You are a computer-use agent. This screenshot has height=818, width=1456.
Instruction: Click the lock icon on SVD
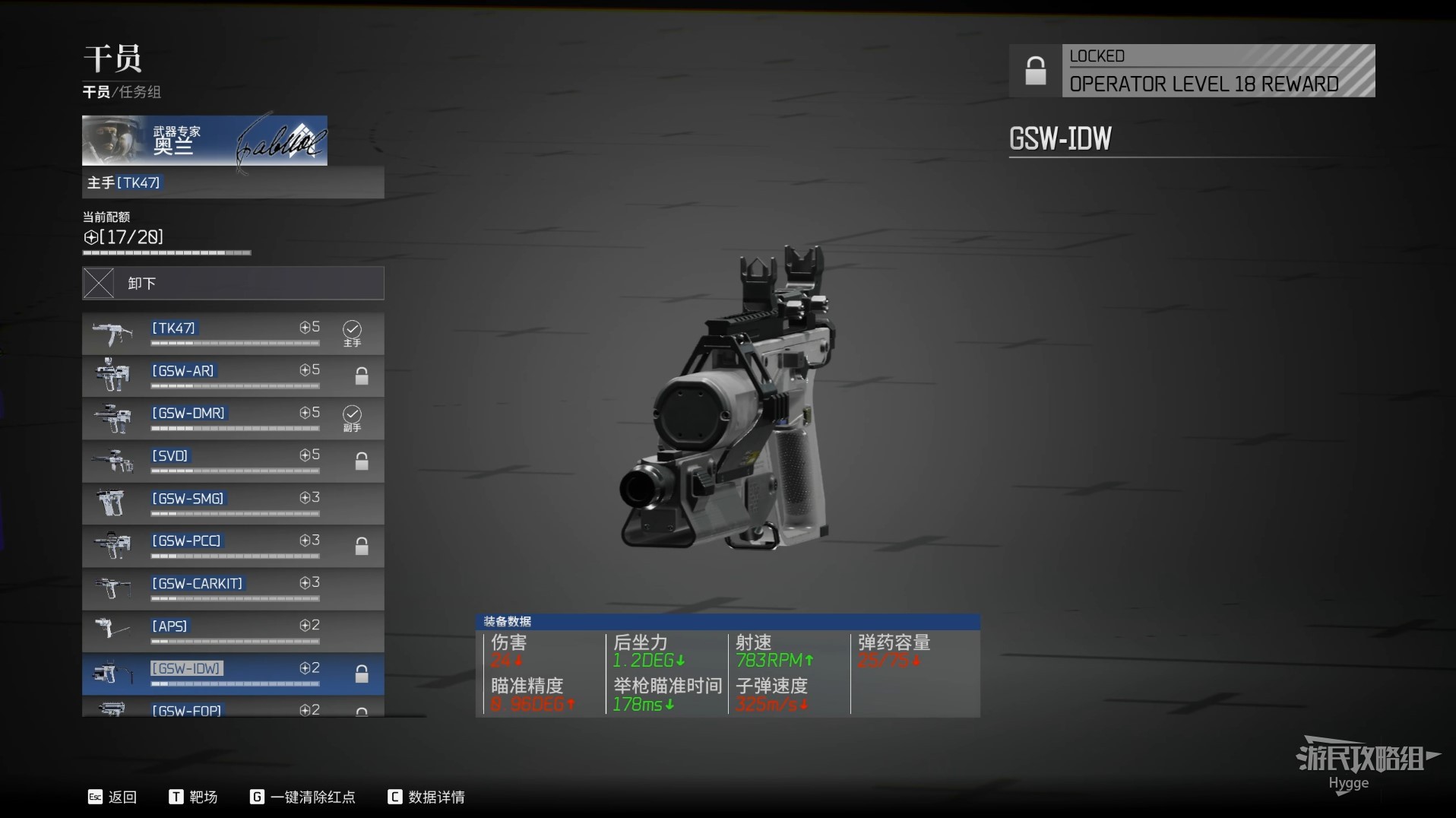point(362,461)
